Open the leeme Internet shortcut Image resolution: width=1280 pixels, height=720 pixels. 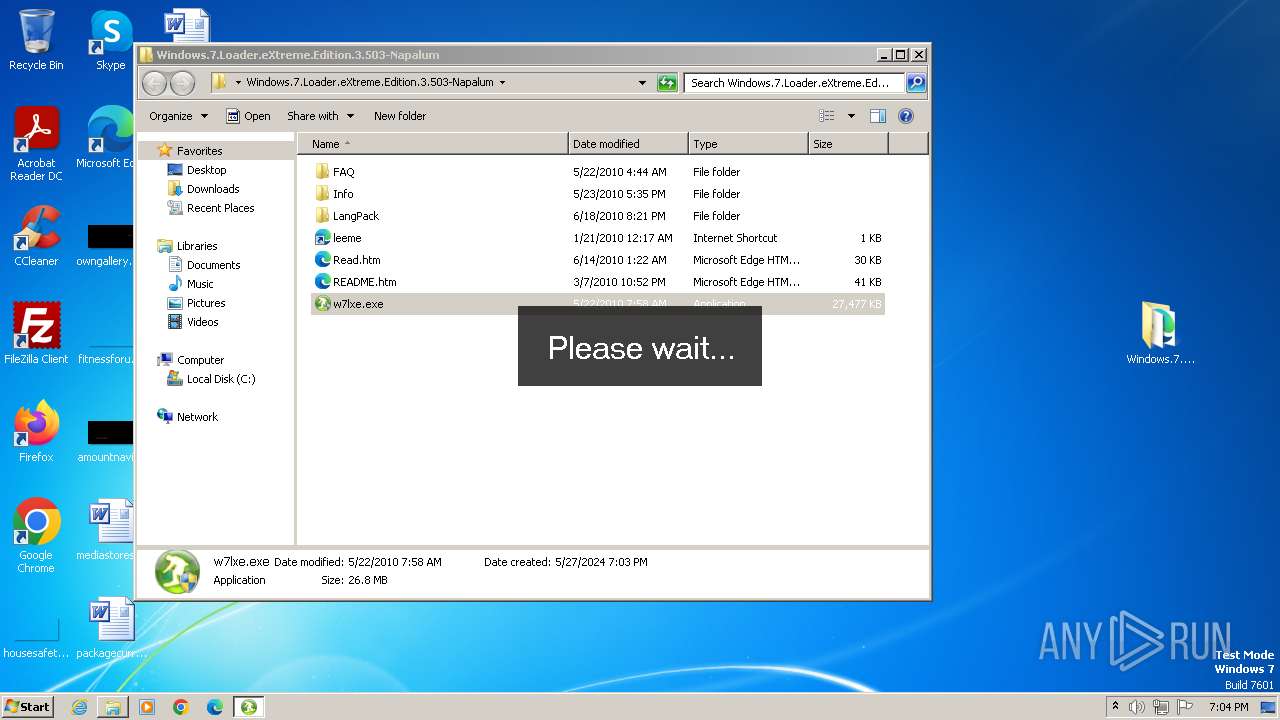(346, 238)
